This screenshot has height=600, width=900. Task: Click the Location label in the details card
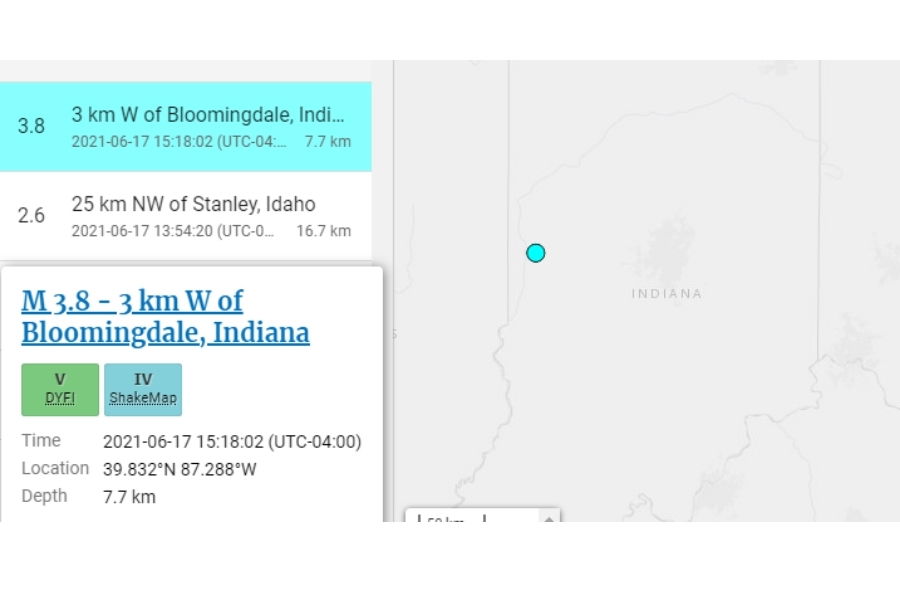pos(55,468)
